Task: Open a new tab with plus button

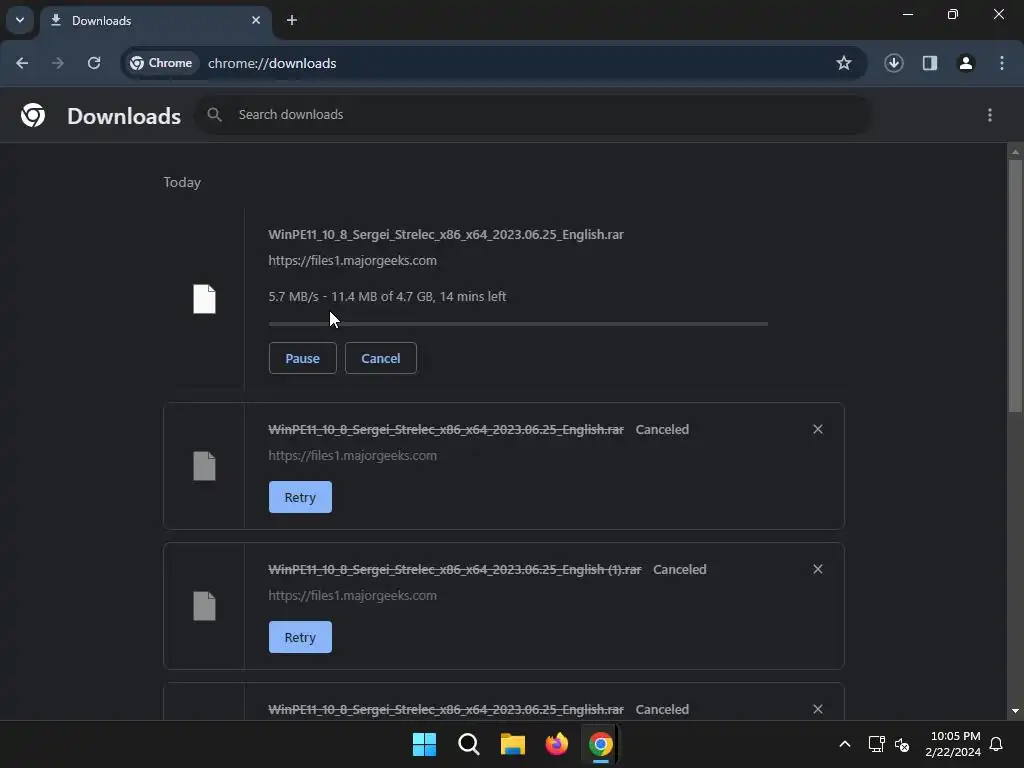Action: (292, 20)
